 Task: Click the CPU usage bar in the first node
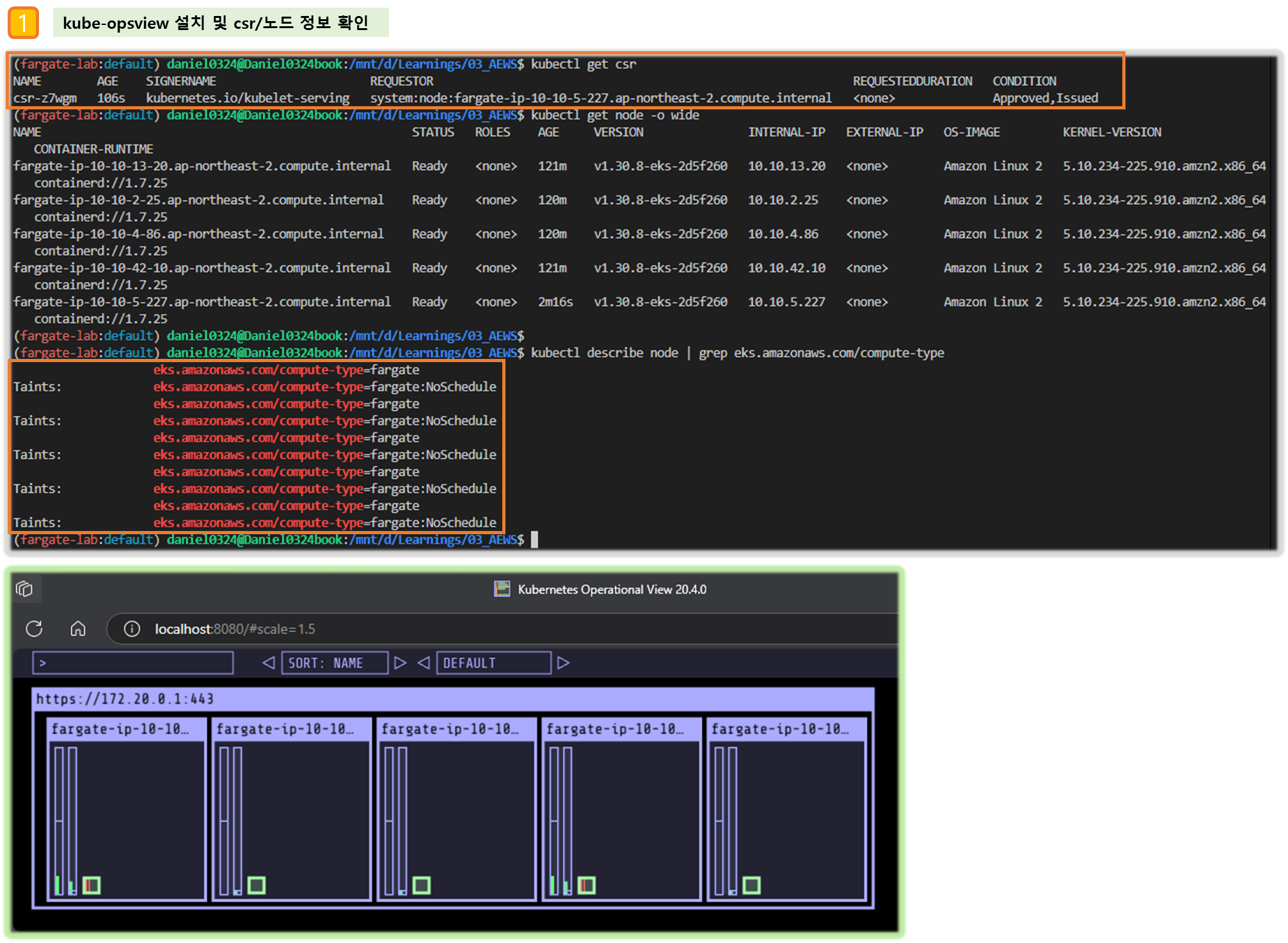pyautogui.click(x=59, y=820)
